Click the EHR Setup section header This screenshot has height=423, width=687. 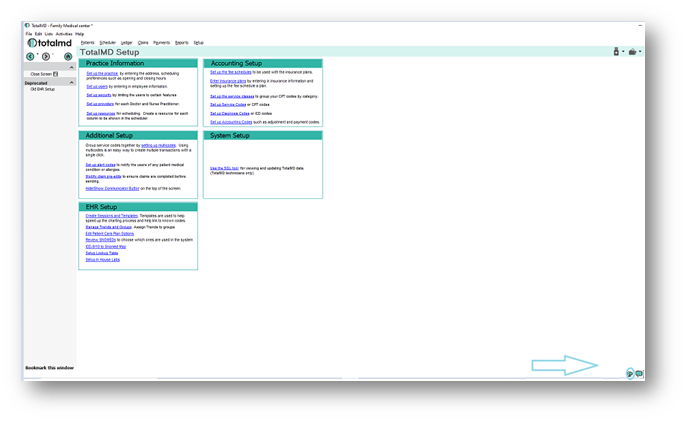138,207
